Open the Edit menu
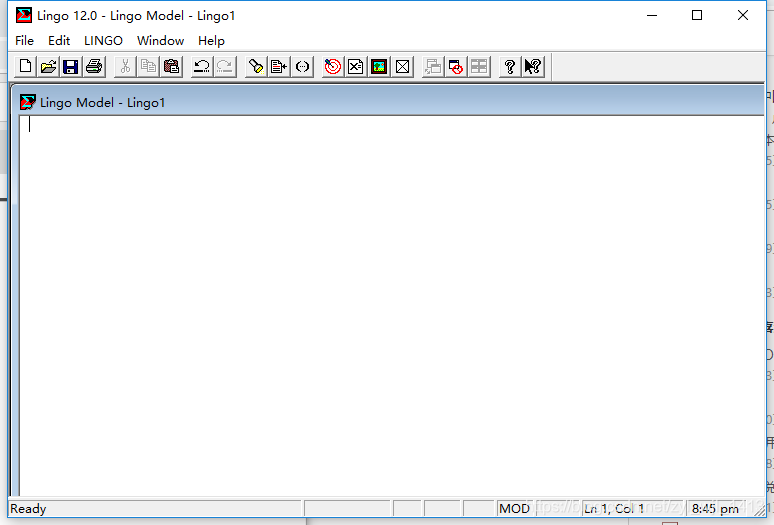774x525 pixels. coord(59,40)
